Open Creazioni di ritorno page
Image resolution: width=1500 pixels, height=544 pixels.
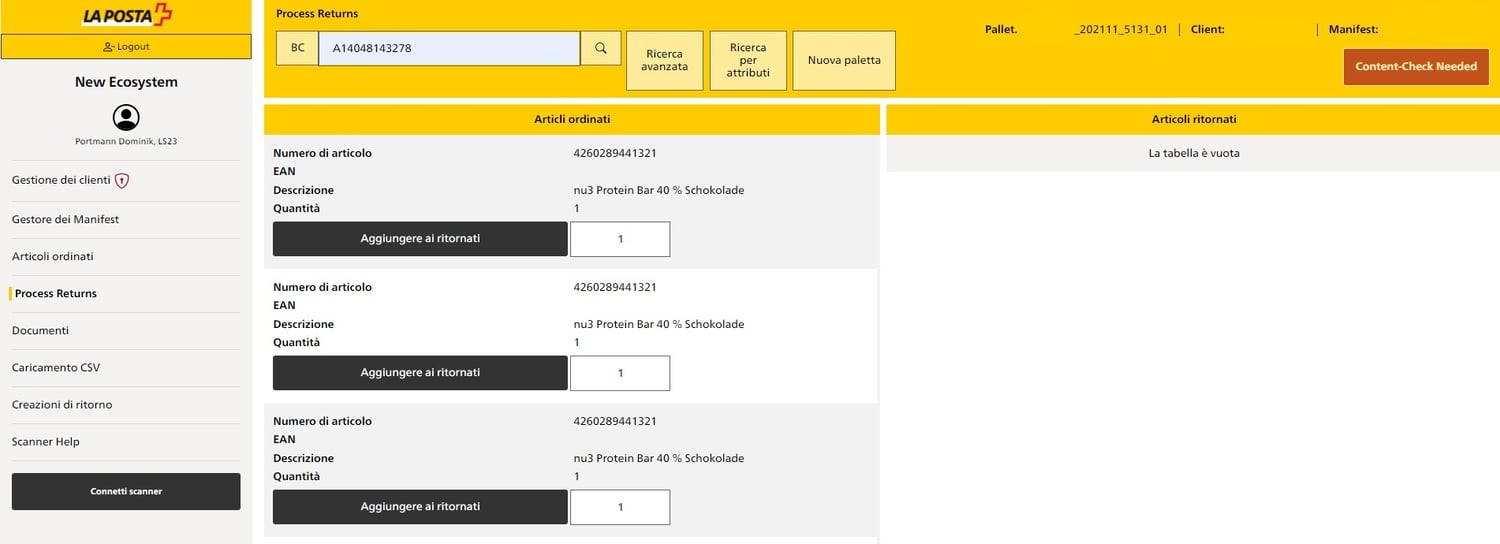(62, 405)
